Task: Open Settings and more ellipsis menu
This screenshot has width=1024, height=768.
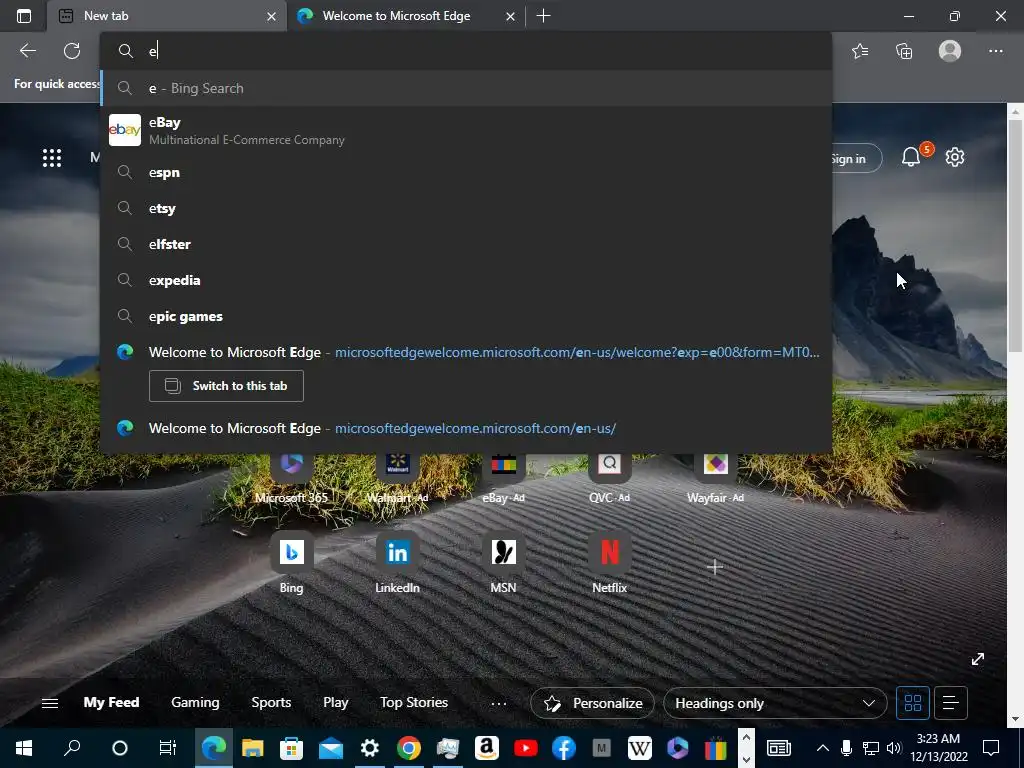Action: pyautogui.click(x=995, y=51)
